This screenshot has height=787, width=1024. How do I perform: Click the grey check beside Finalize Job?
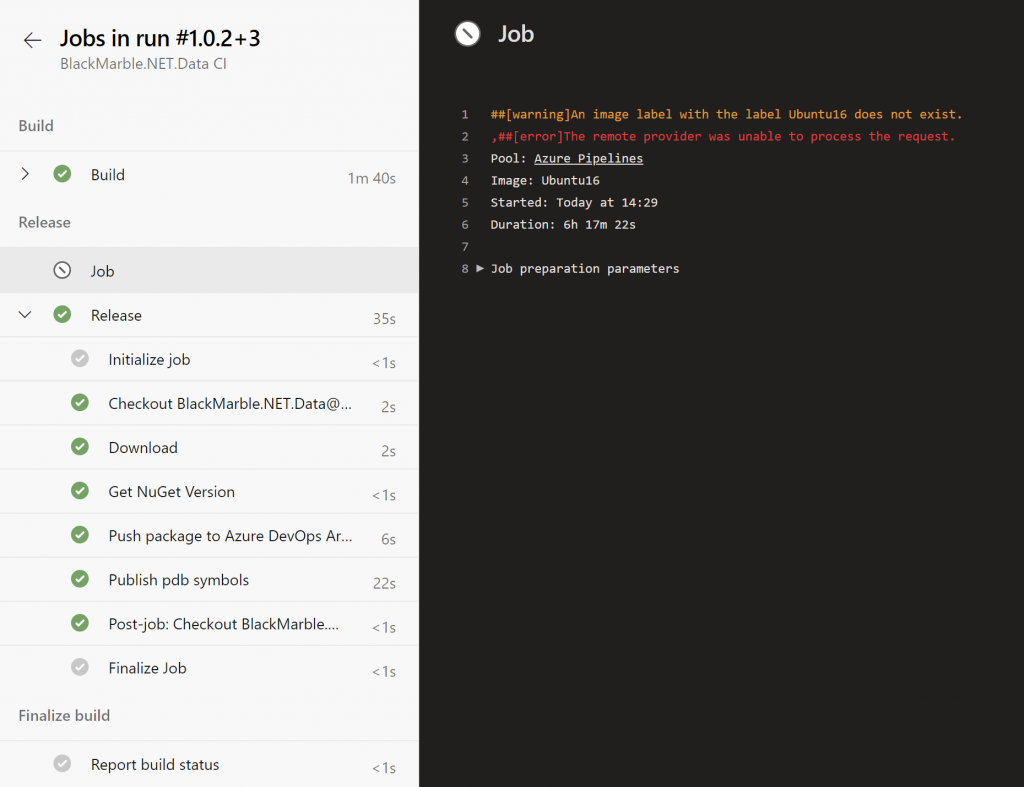click(80, 667)
